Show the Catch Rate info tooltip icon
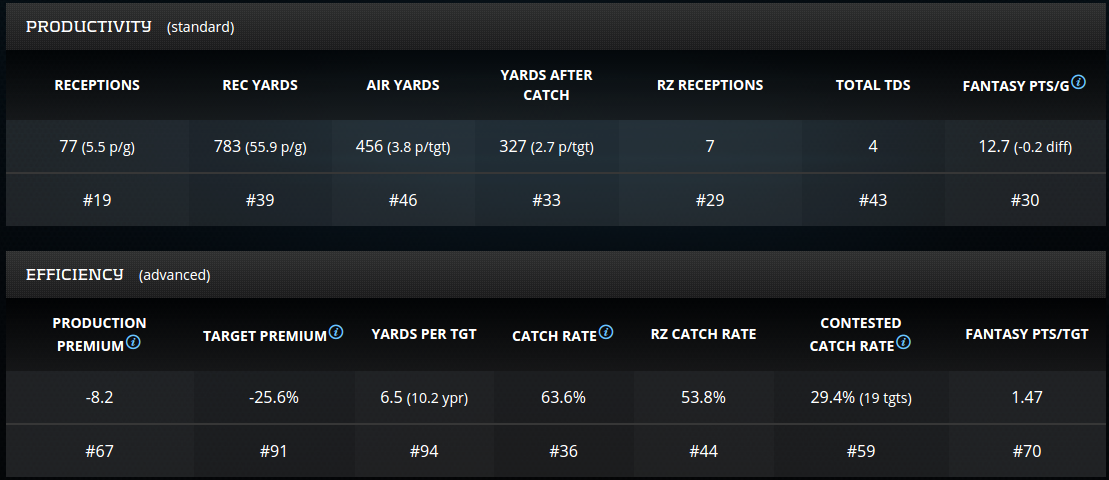This screenshot has width=1109, height=480. pos(606,333)
